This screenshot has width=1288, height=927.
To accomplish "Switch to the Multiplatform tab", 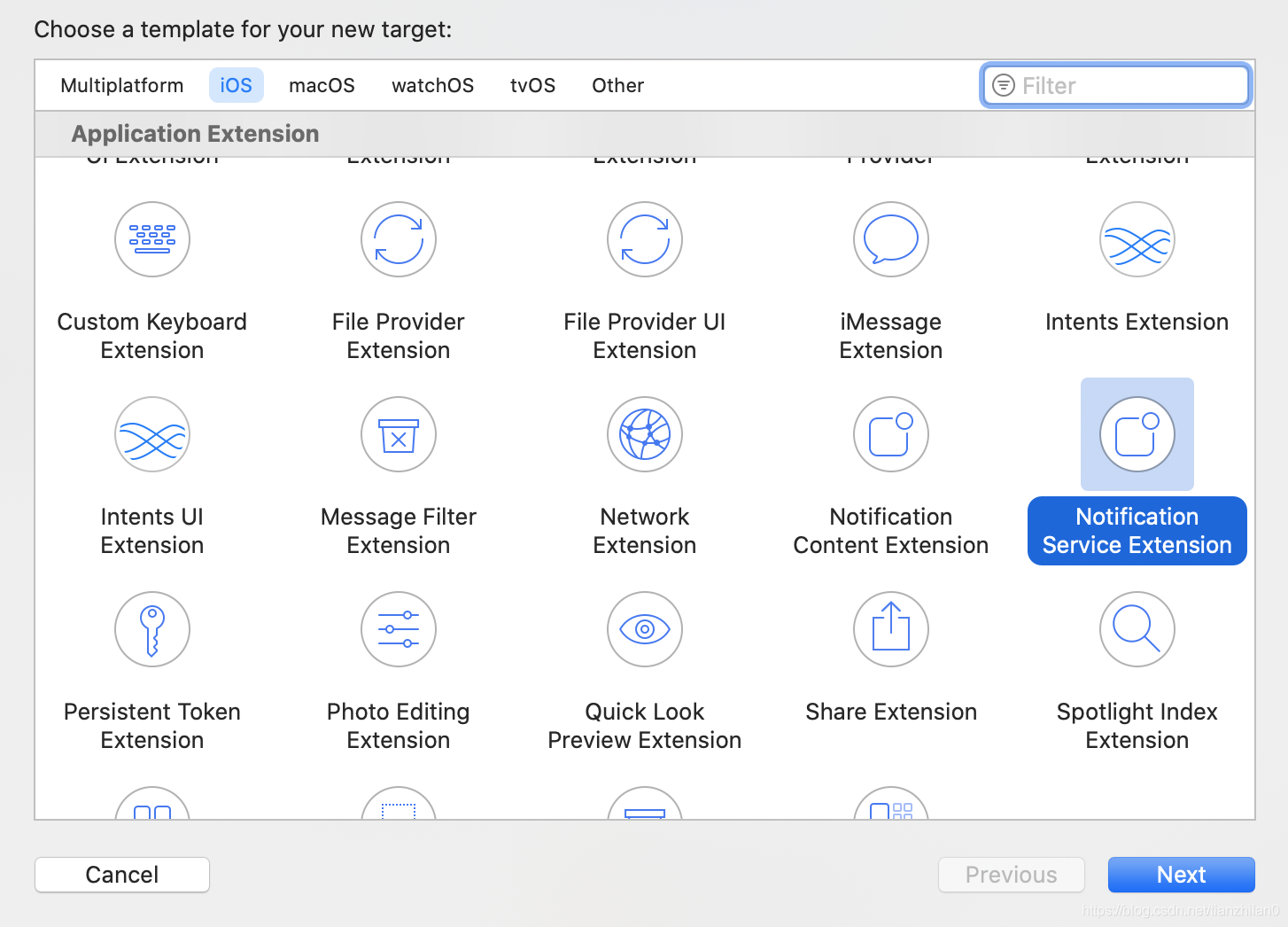I will 122,85.
